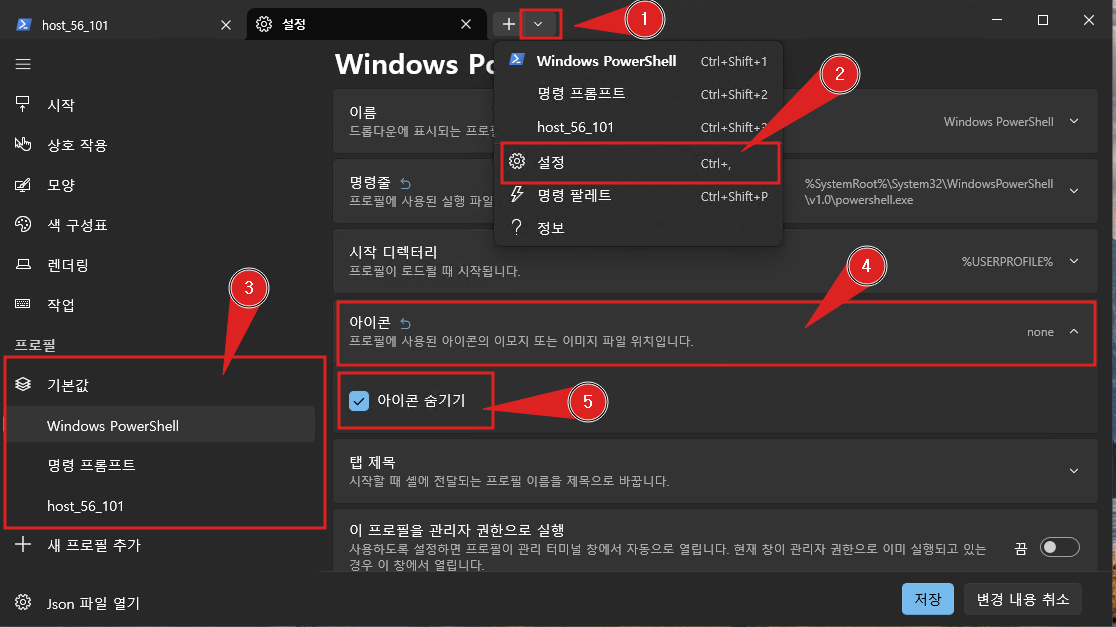Click PowerShell icon on host_56_101 tab
Screen dimensions: 1116x627
[x=23, y=25]
